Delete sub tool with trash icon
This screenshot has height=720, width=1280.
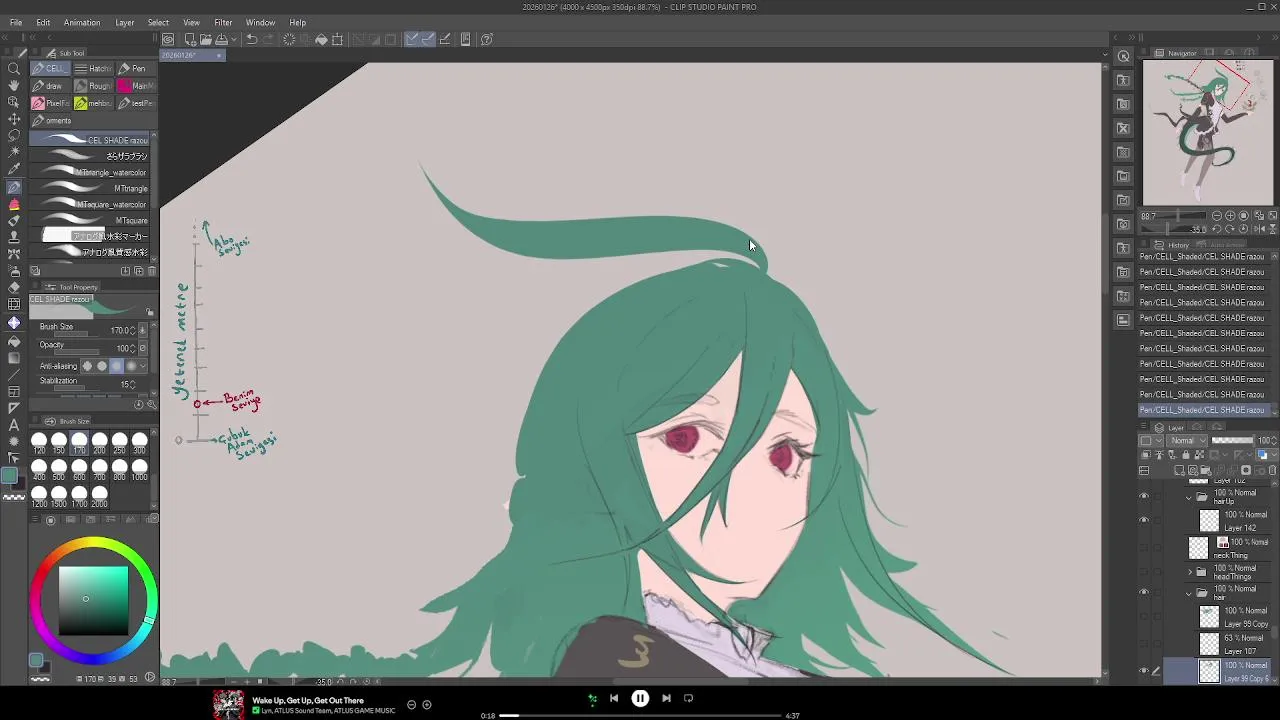(151, 271)
